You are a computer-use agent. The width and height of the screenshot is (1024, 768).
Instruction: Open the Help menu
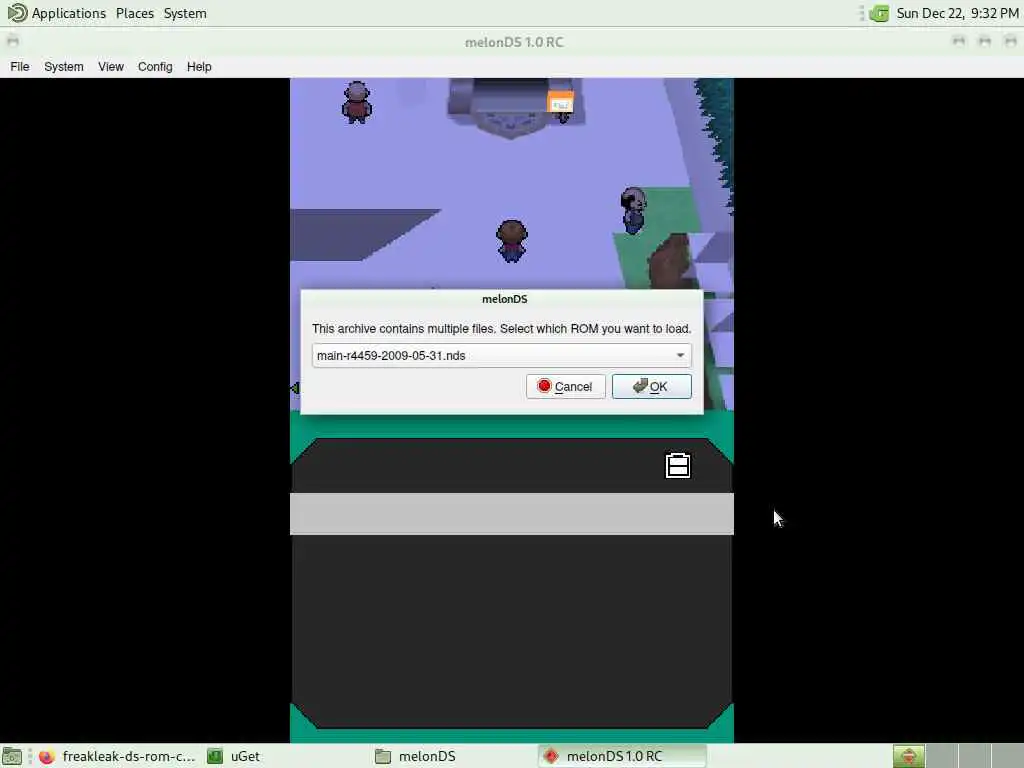[x=199, y=67]
